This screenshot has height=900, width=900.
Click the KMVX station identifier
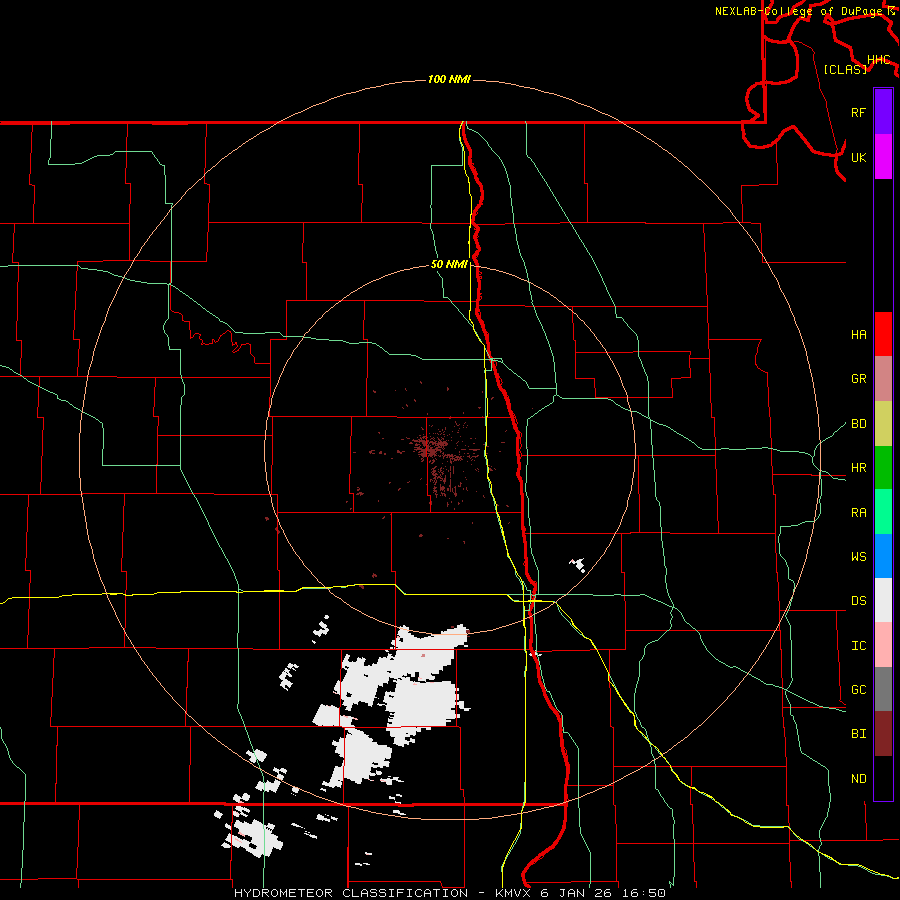(x=514, y=893)
